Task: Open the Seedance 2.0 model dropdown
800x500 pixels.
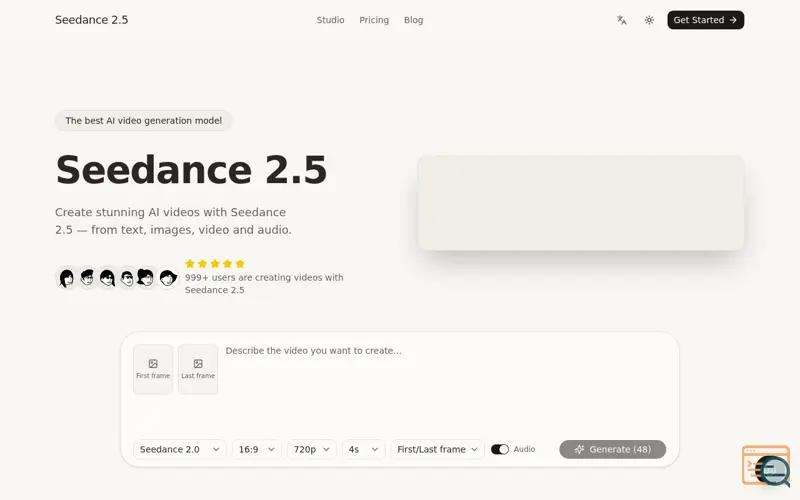Action: point(180,449)
